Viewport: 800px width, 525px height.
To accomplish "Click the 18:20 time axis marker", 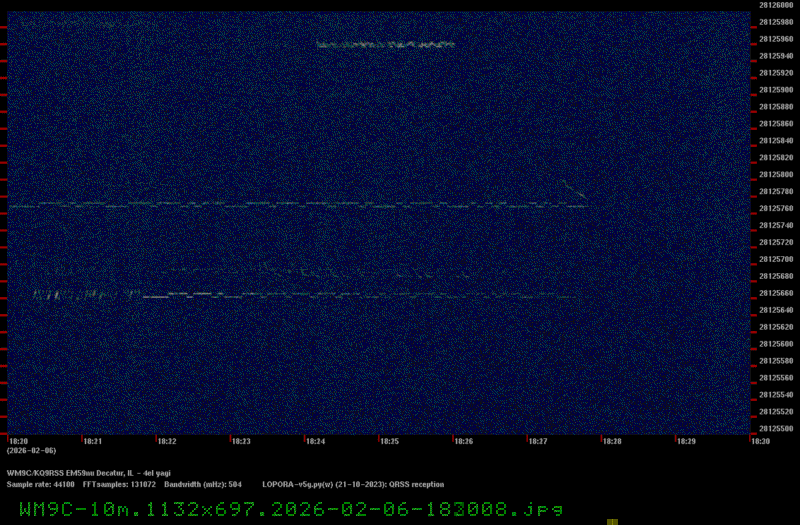I will (x=18, y=441).
